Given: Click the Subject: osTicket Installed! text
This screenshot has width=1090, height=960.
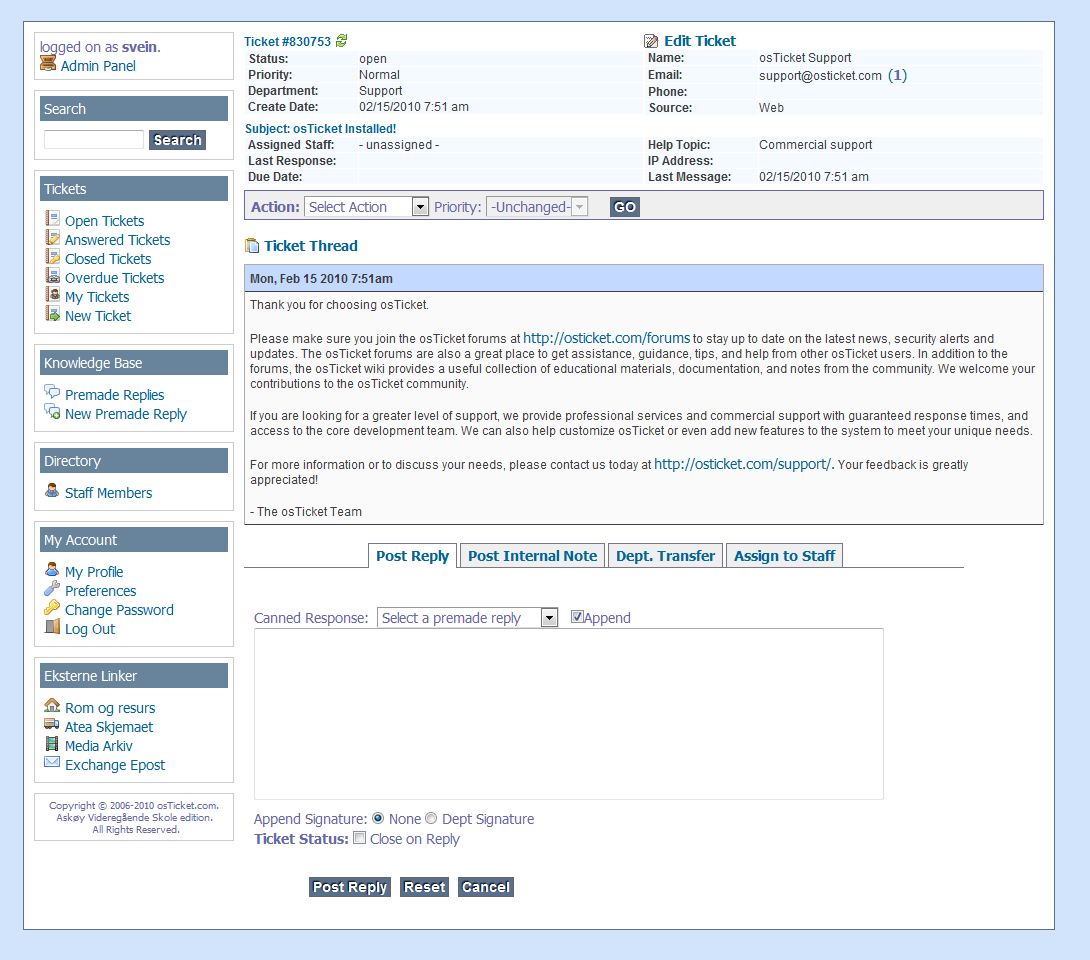Looking at the screenshot, I should click(320, 129).
